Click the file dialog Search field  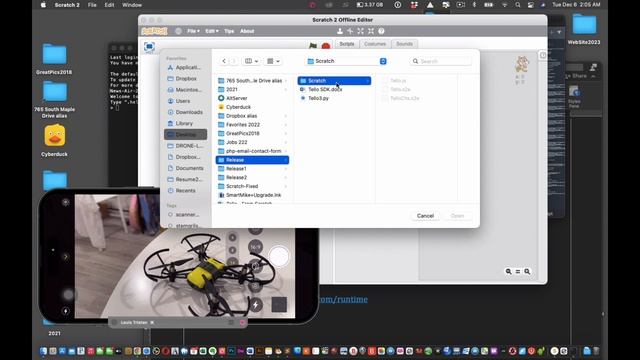[441, 61]
